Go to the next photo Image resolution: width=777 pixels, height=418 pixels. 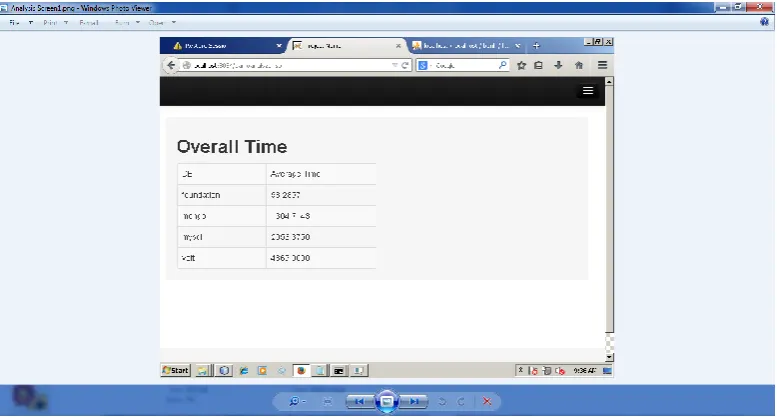(x=414, y=401)
